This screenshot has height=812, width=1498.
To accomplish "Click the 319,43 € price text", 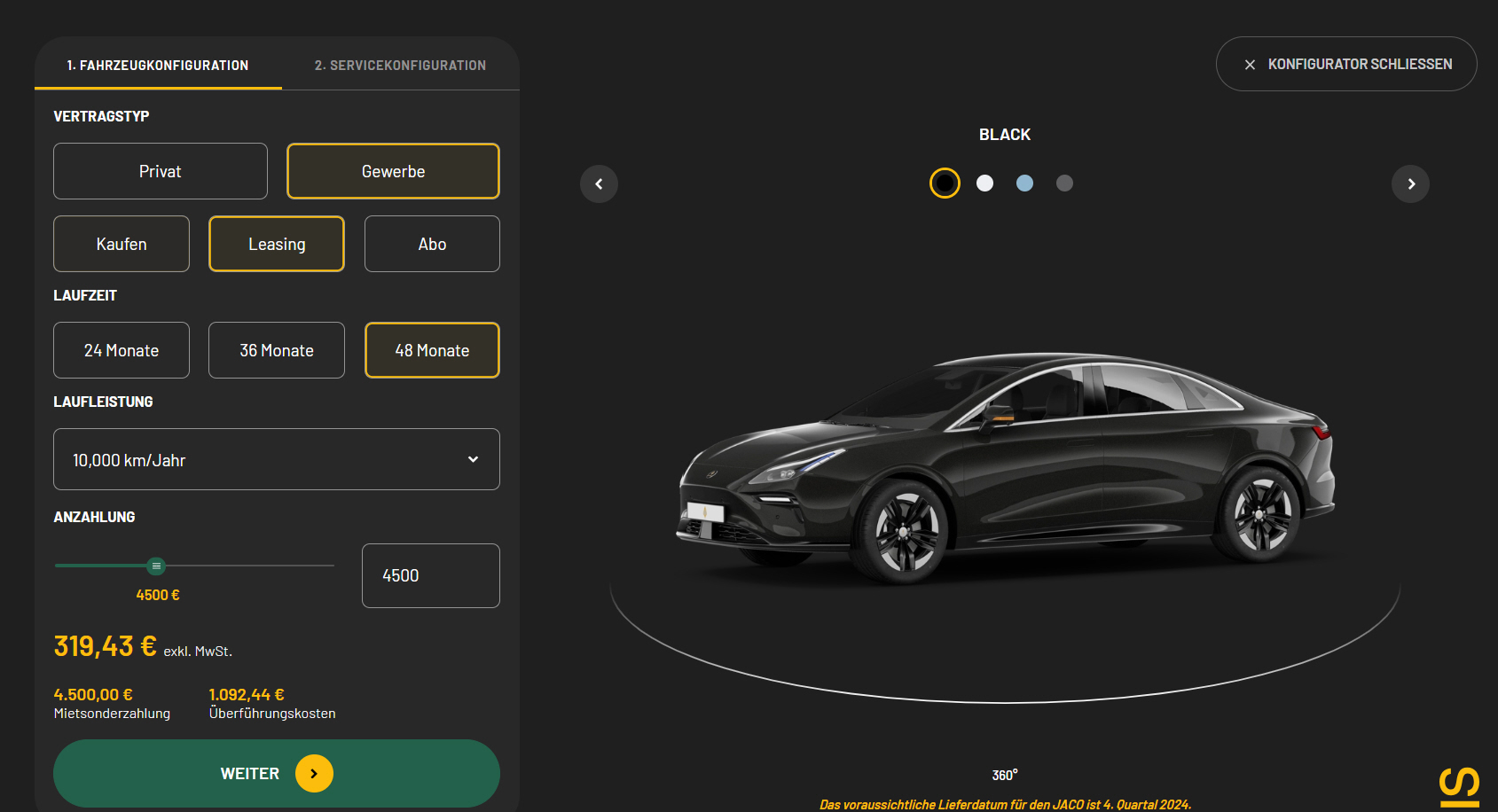I will click(106, 646).
